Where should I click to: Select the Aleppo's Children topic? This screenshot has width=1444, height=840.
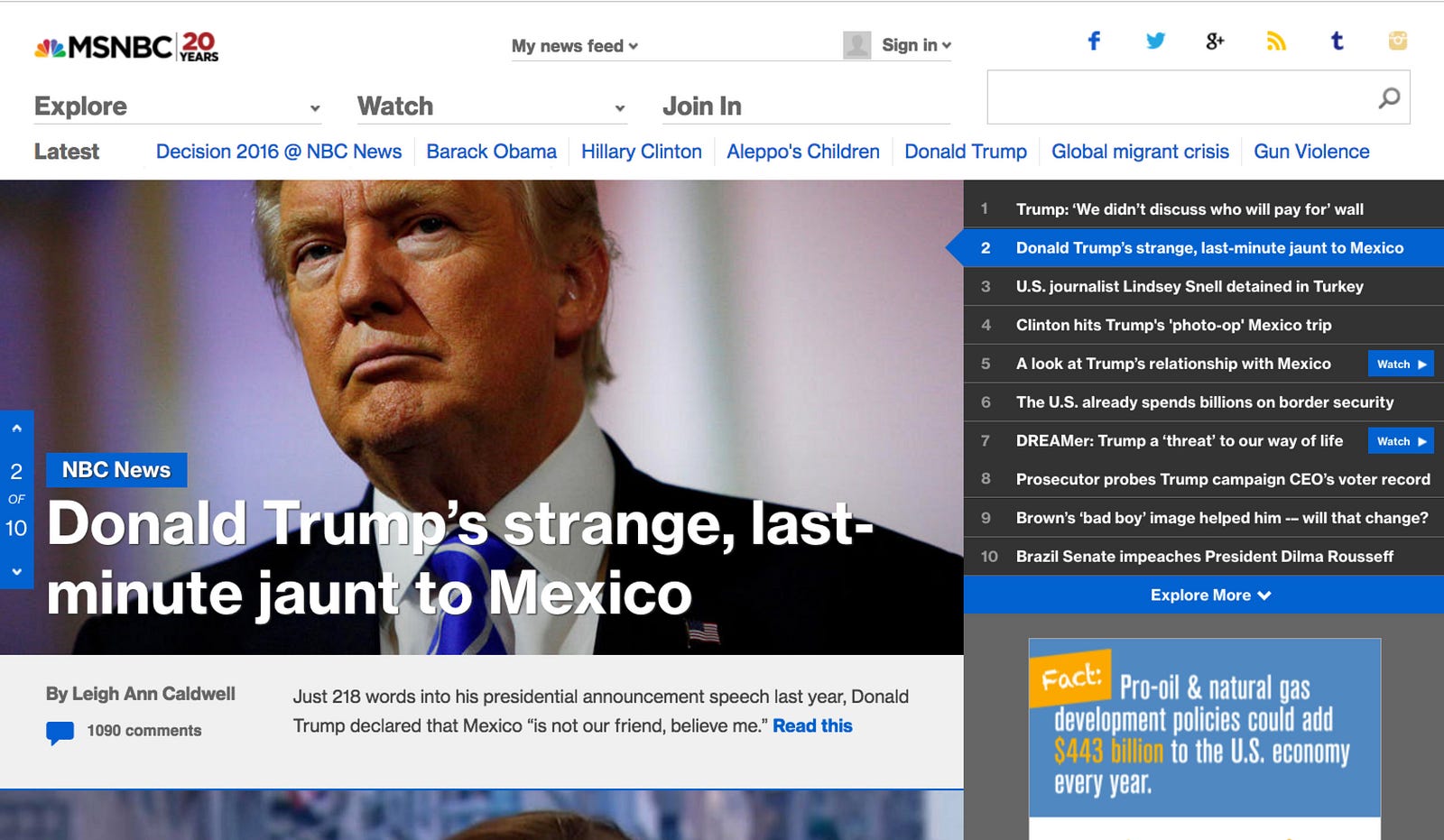(x=803, y=152)
